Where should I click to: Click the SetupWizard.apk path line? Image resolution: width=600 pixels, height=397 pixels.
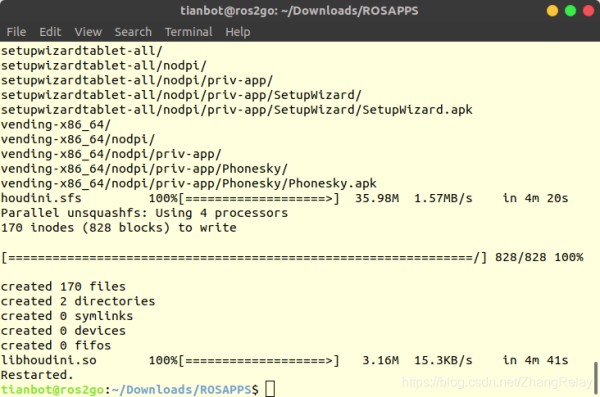[x=237, y=110]
